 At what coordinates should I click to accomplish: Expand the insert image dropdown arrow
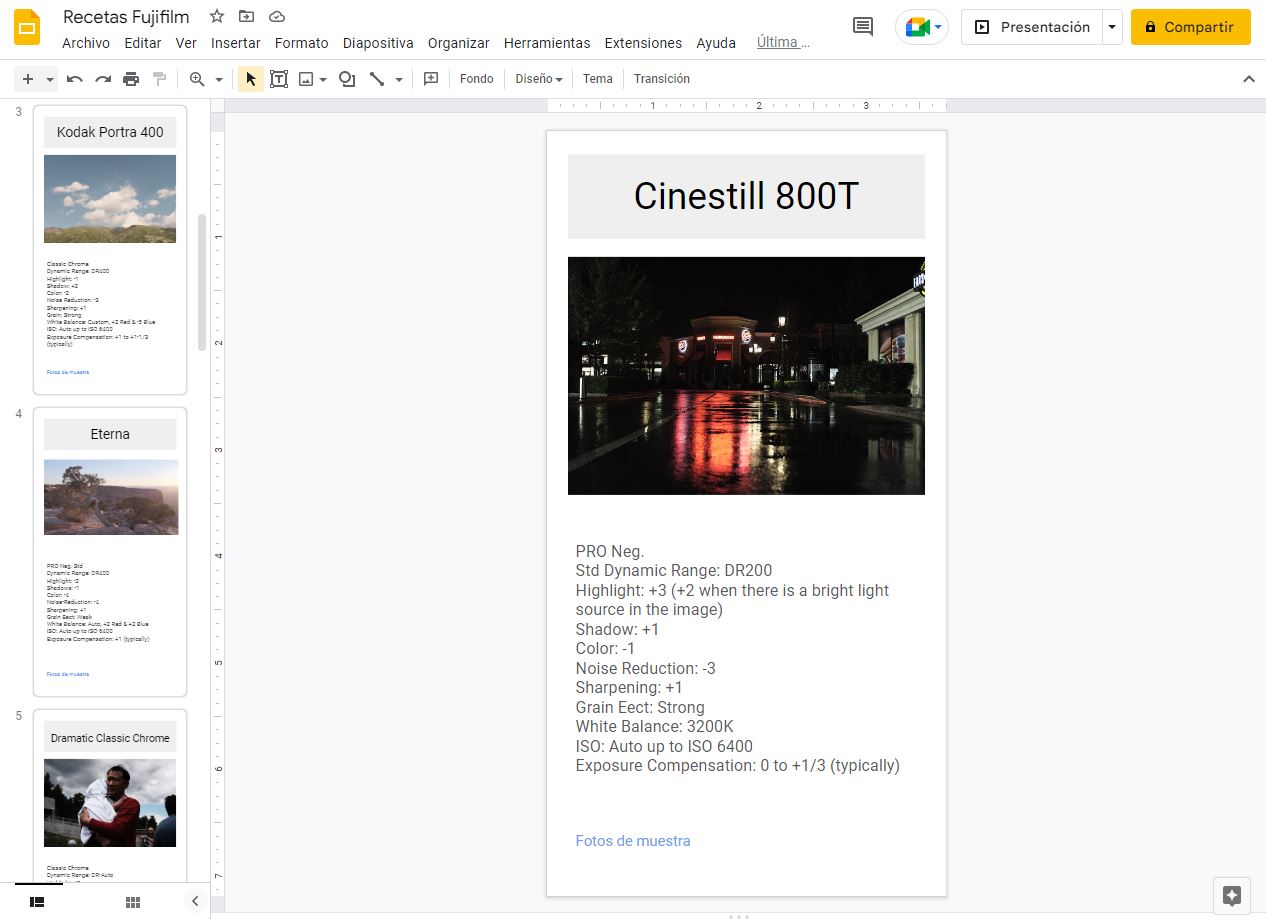[323, 79]
